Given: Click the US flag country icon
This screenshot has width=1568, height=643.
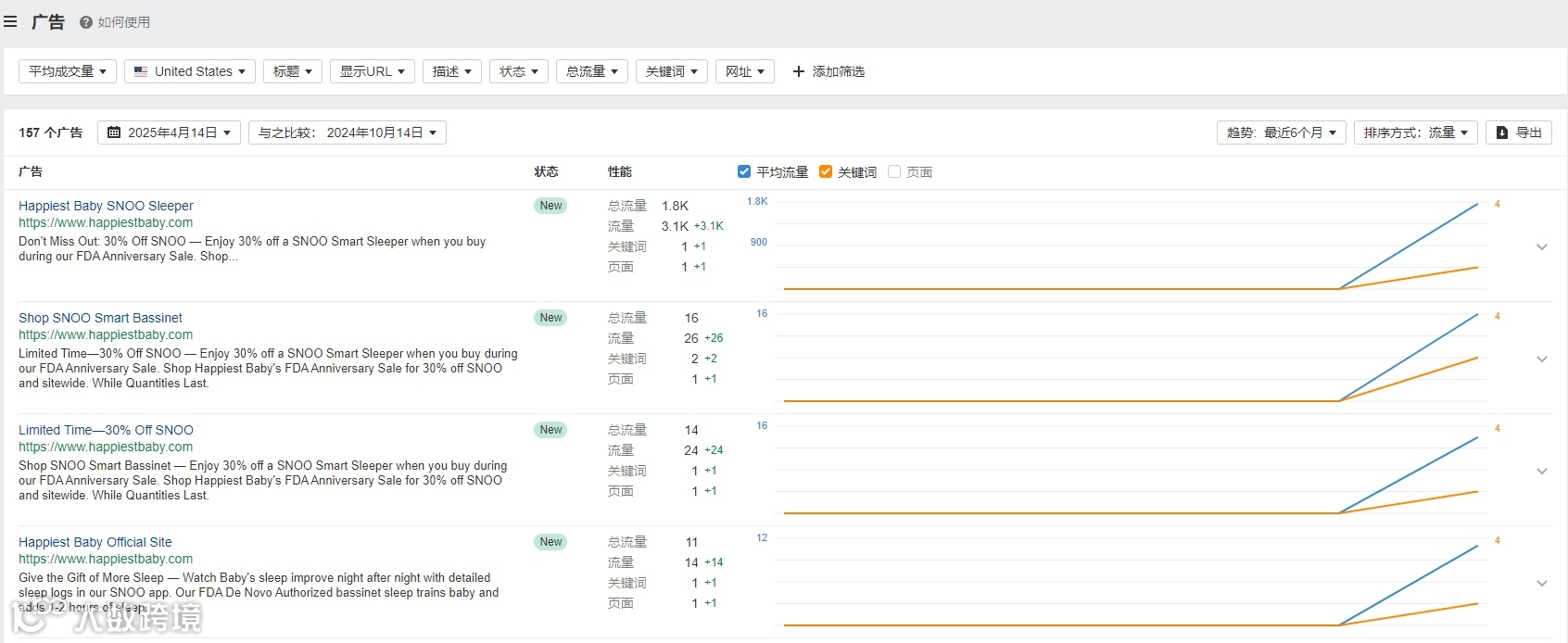Looking at the screenshot, I should click(141, 71).
